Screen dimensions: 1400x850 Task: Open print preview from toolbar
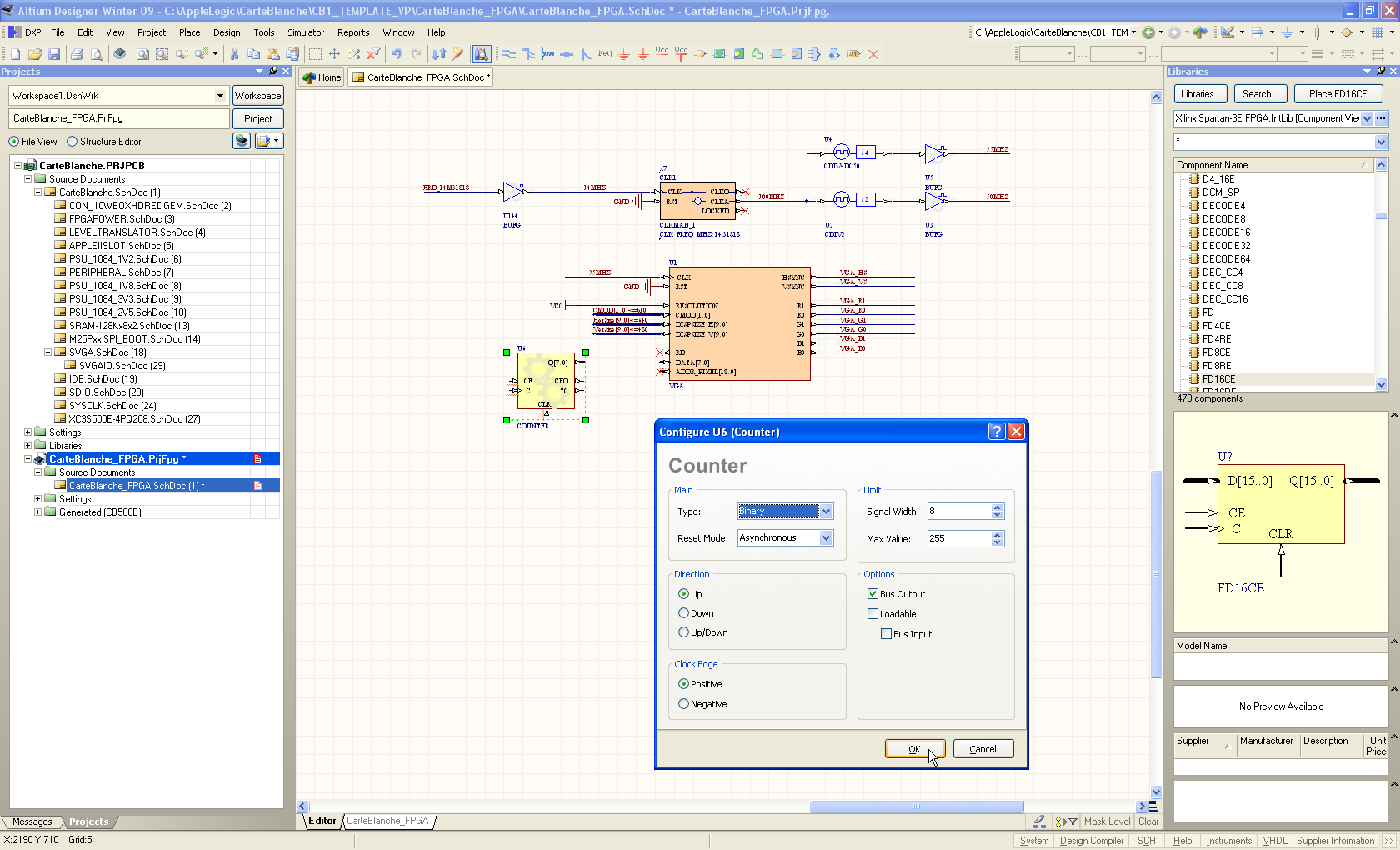point(97,54)
